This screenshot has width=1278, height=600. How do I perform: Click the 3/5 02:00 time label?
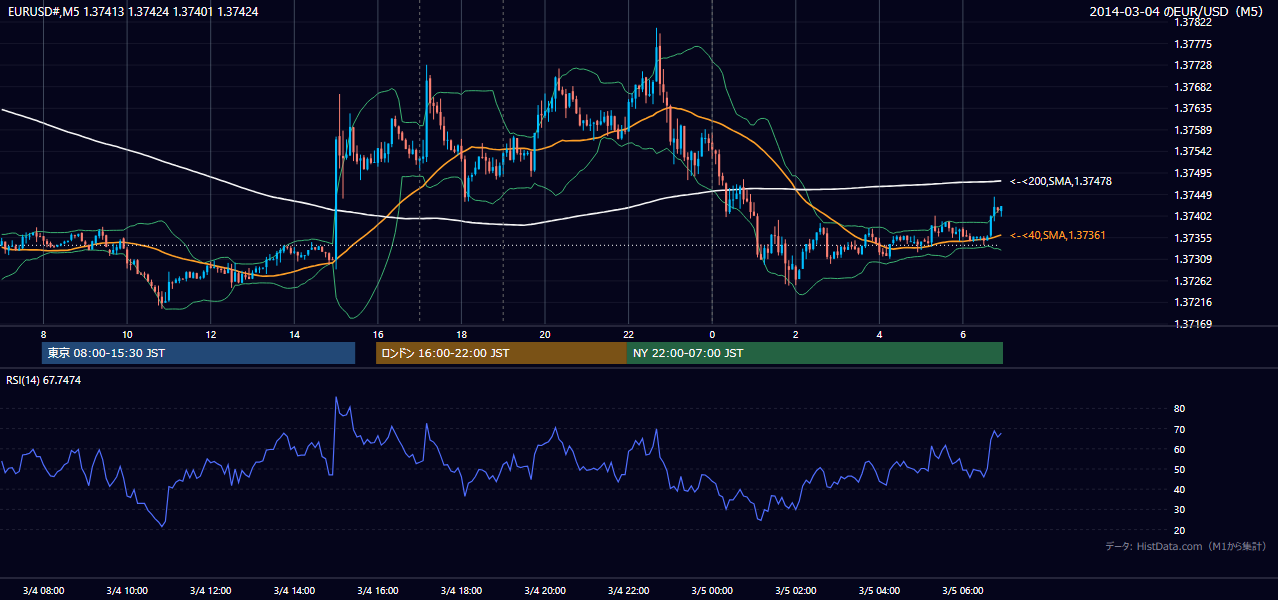click(x=795, y=591)
